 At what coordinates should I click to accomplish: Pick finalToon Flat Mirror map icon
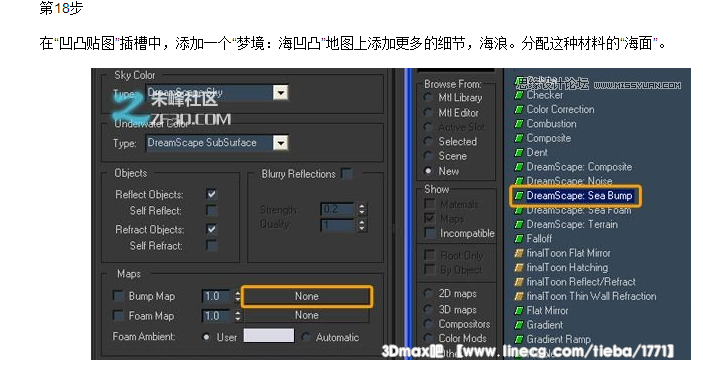pos(519,253)
